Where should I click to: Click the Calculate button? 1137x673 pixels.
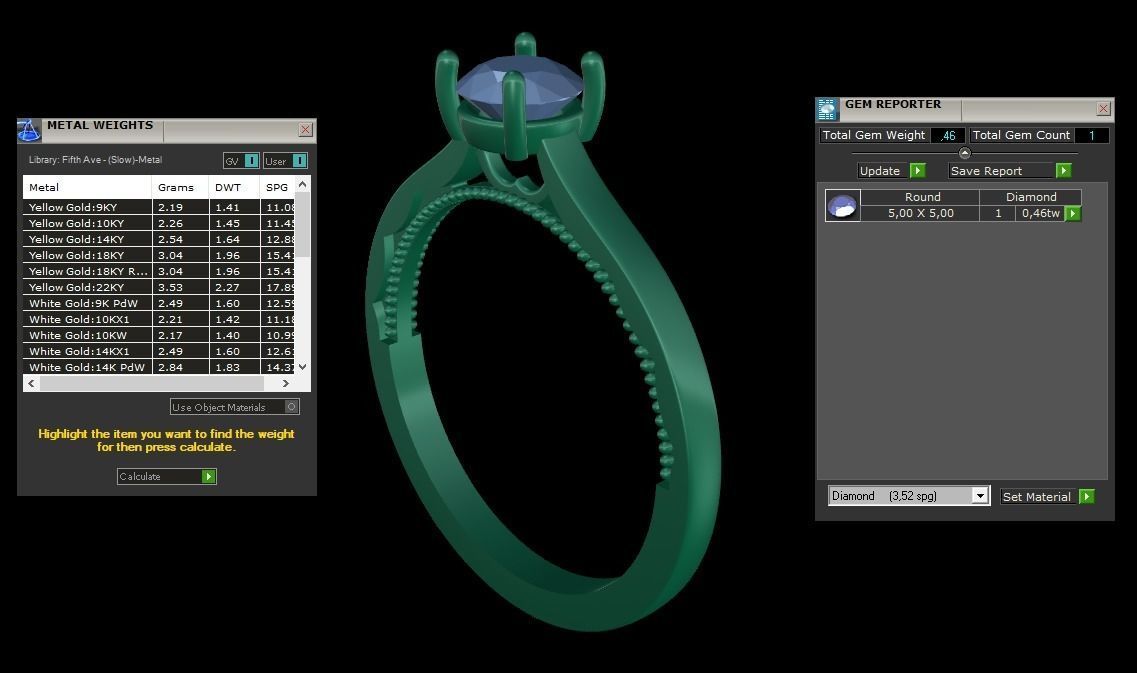pos(167,476)
